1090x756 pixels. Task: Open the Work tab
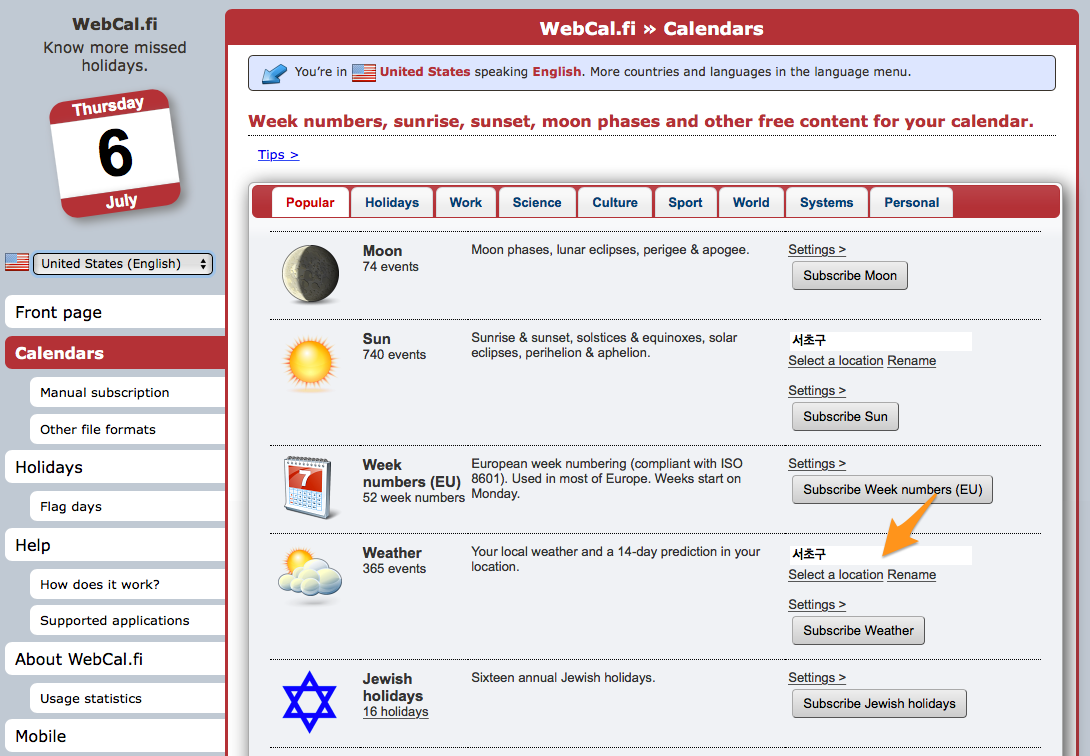tap(466, 202)
